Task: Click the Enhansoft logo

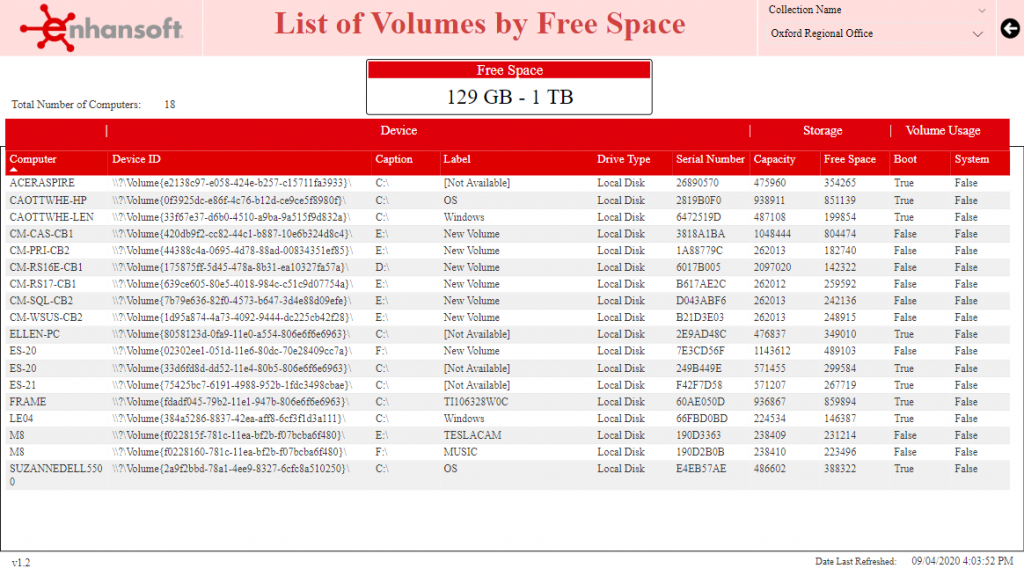Action: point(101,28)
